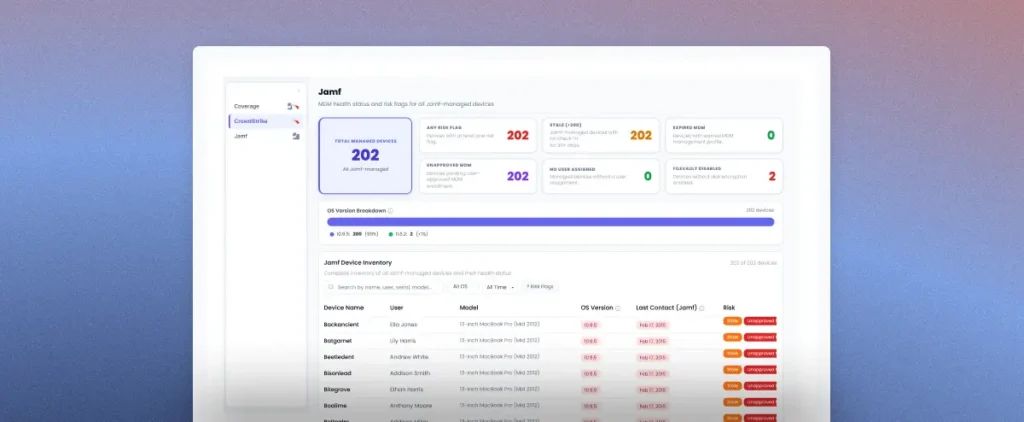Click the Unapproved tag in Batgarnet row
The height and width of the screenshot is (422, 1024).
click(x=760, y=338)
